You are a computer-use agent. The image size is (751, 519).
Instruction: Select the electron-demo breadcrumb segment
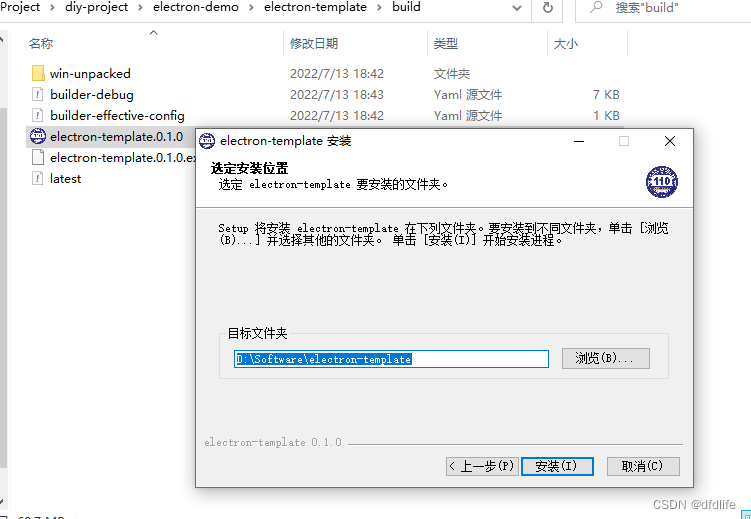[196, 7]
